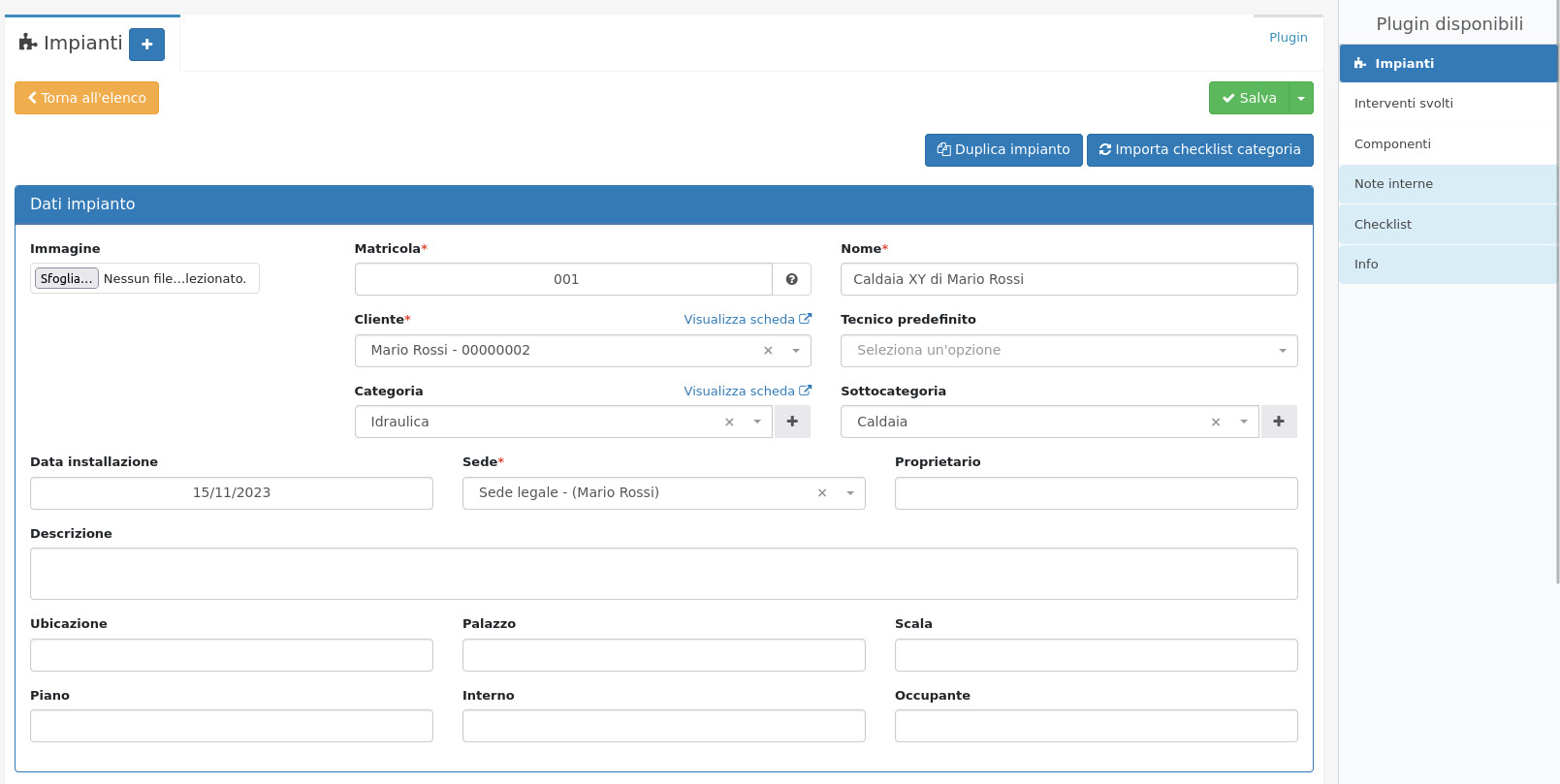Clear the Idraulica category selection

729,423
